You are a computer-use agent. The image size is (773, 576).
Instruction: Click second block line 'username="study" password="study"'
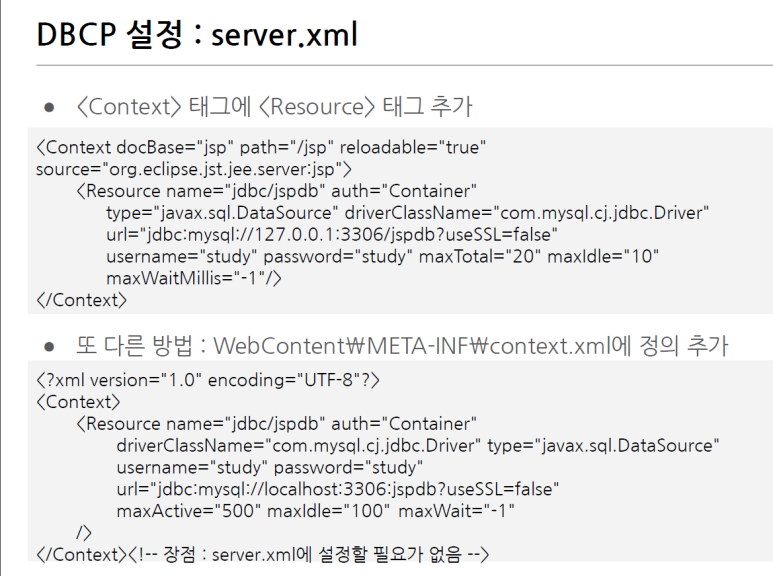click(x=270, y=467)
